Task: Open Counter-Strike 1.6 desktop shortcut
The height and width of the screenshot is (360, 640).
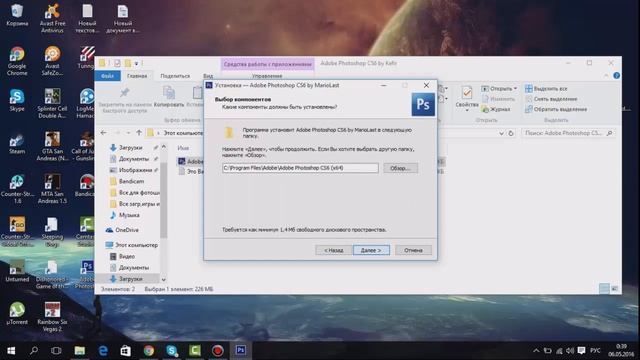Action: [17, 189]
